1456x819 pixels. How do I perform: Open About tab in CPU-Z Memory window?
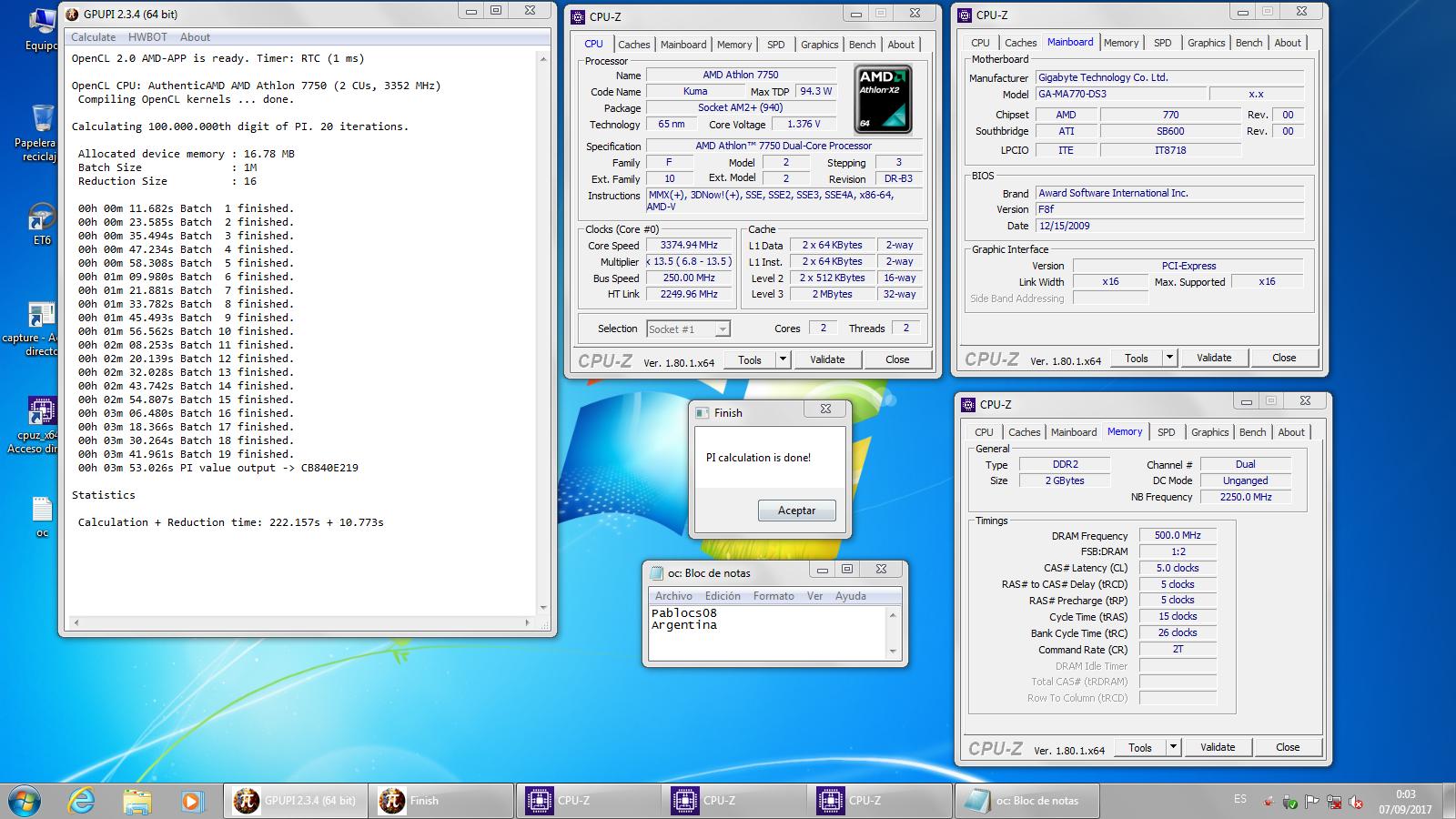point(1290,432)
